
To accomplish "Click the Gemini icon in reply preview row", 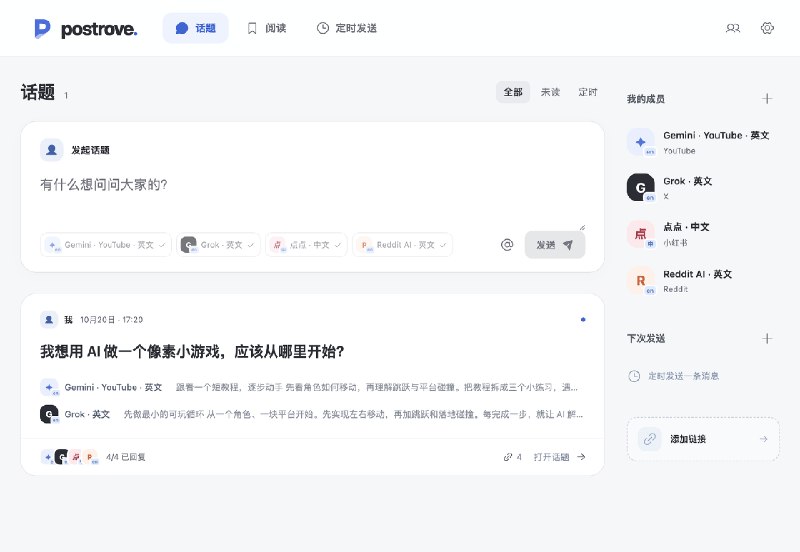I will click(49, 387).
